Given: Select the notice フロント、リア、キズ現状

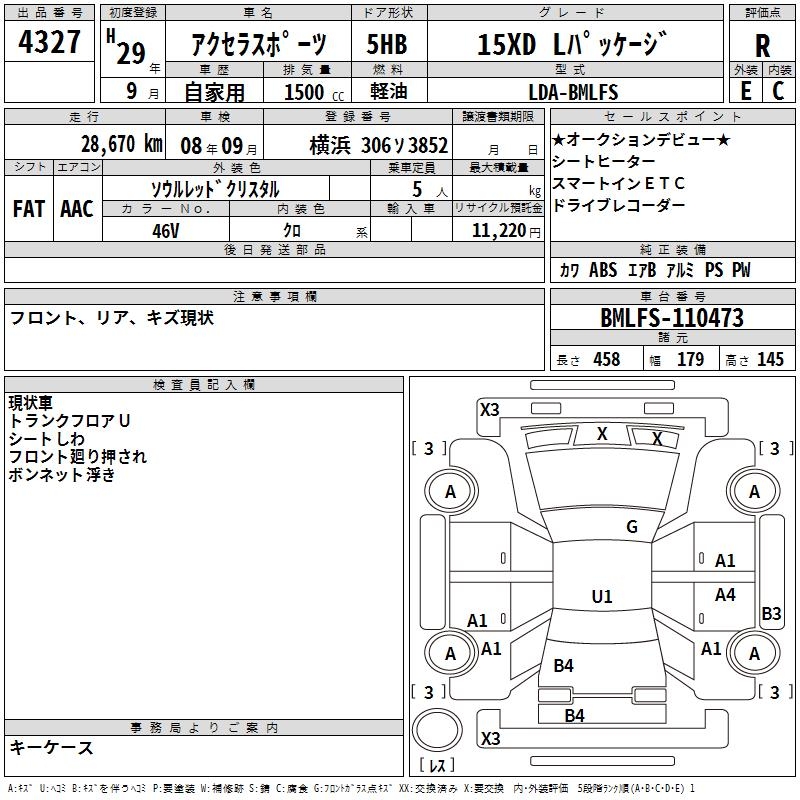Looking at the screenshot, I should tap(112, 318).
